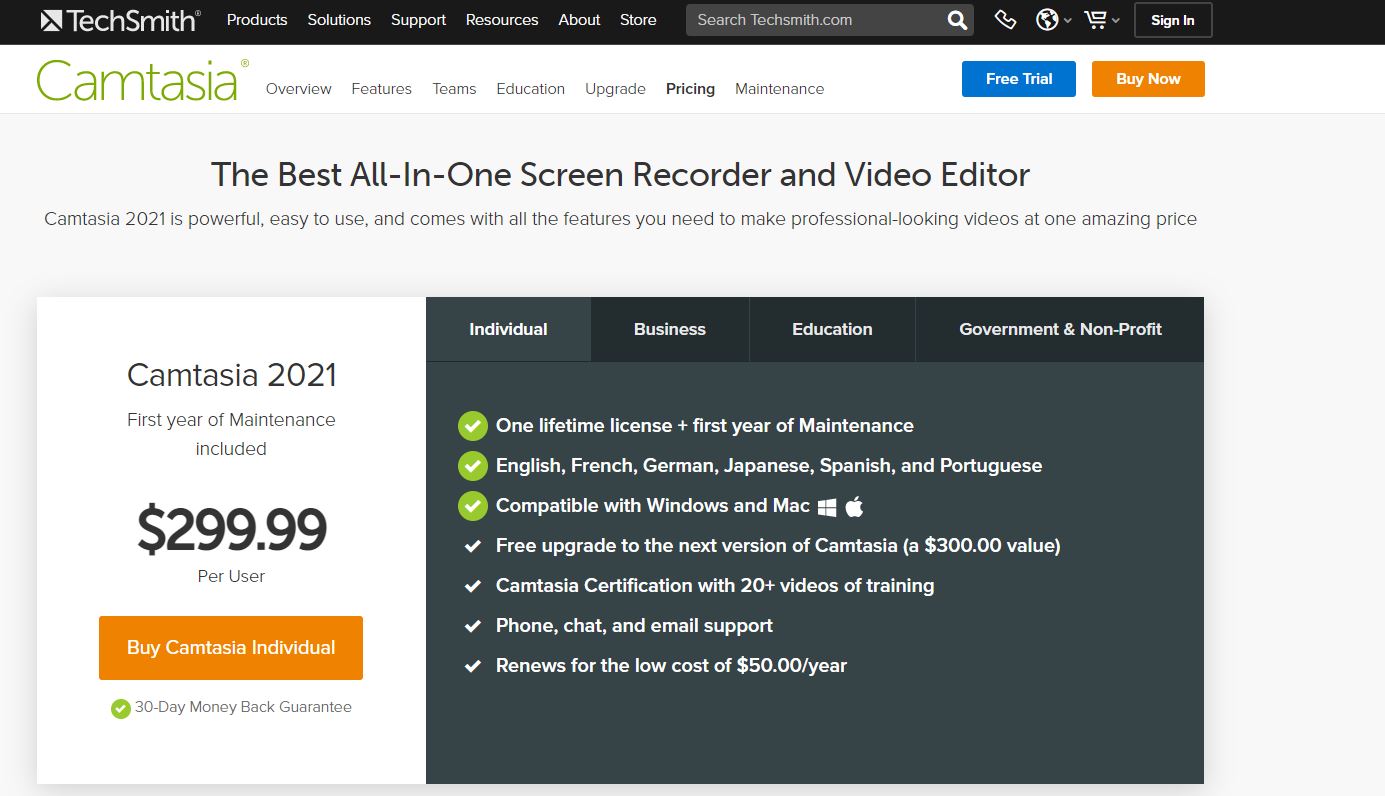Click the Camtasia logo
Image resolution: width=1385 pixels, height=796 pixels.
point(142,80)
